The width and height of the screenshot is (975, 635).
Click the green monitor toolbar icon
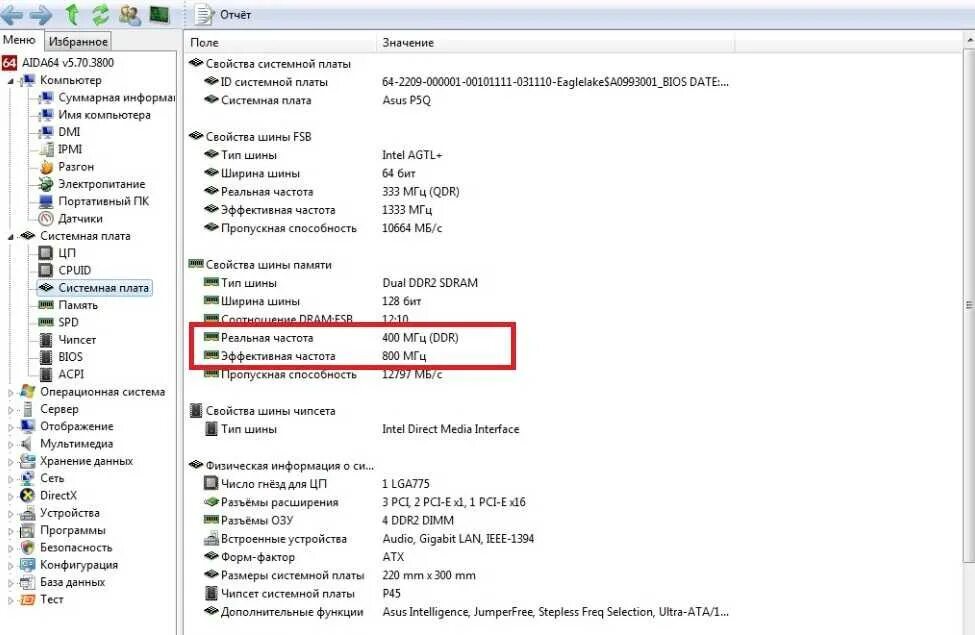(x=160, y=14)
